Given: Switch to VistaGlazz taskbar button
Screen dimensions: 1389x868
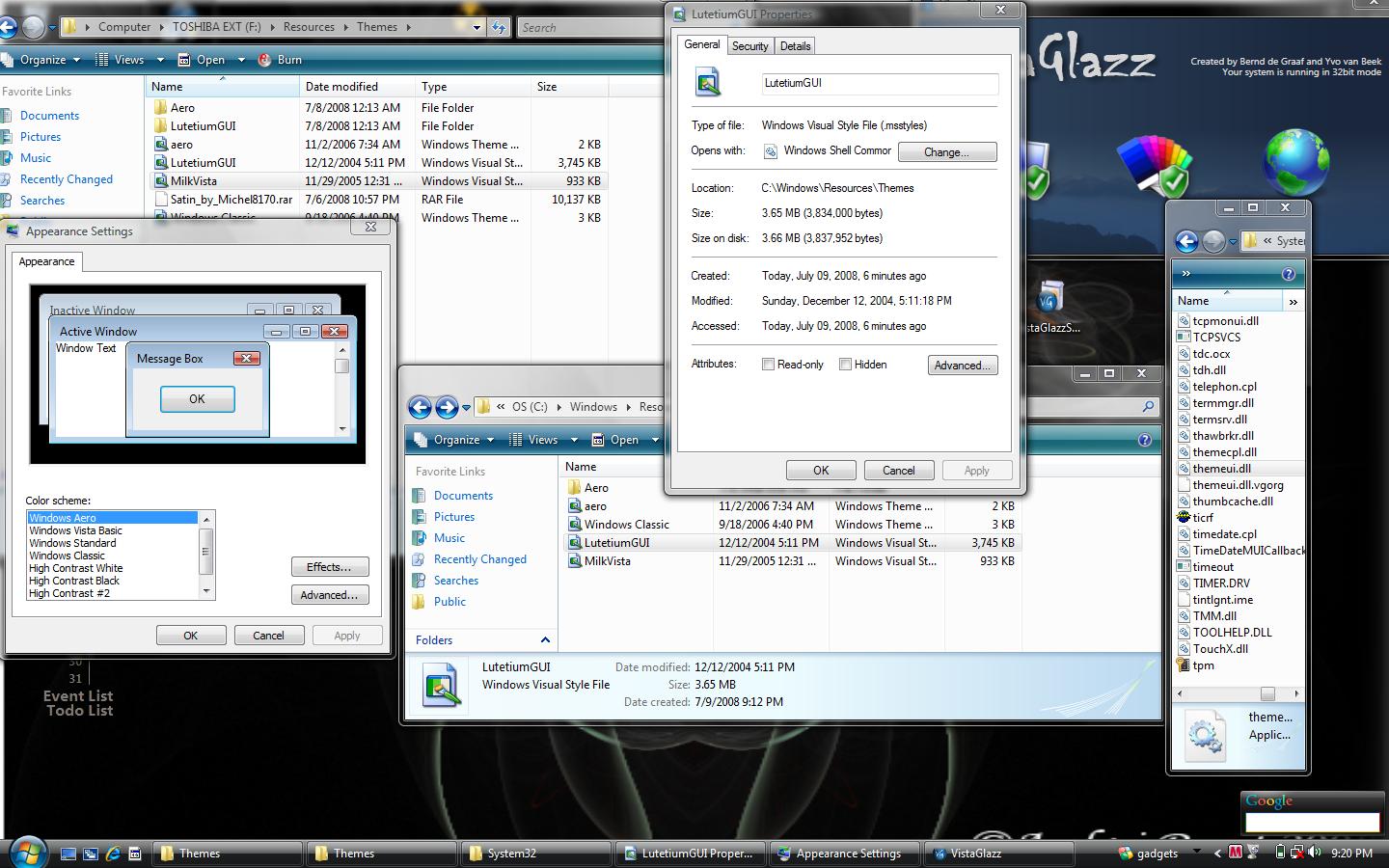Looking at the screenshot, I should (998, 854).
